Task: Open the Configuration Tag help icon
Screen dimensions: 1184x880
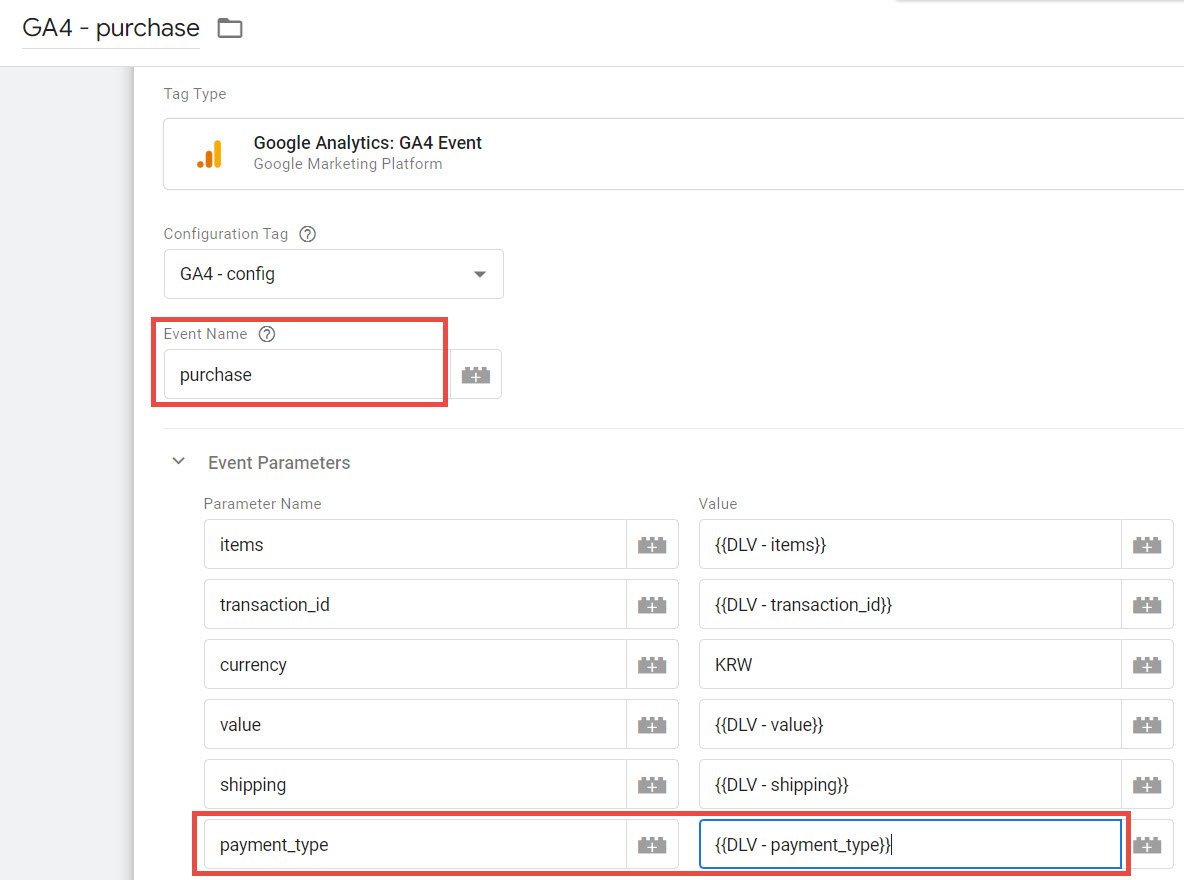Action: click(x=307, y=234)
